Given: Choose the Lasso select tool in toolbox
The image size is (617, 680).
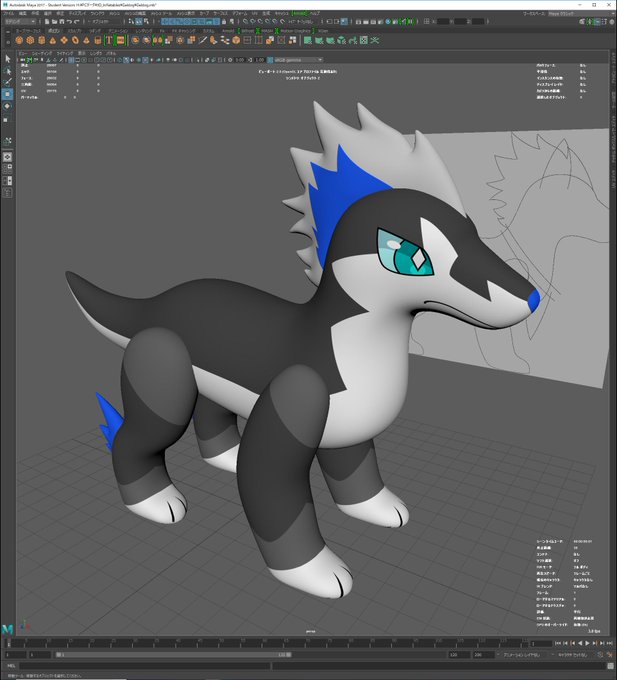Looking at the screenshot, I should [7, 70].
